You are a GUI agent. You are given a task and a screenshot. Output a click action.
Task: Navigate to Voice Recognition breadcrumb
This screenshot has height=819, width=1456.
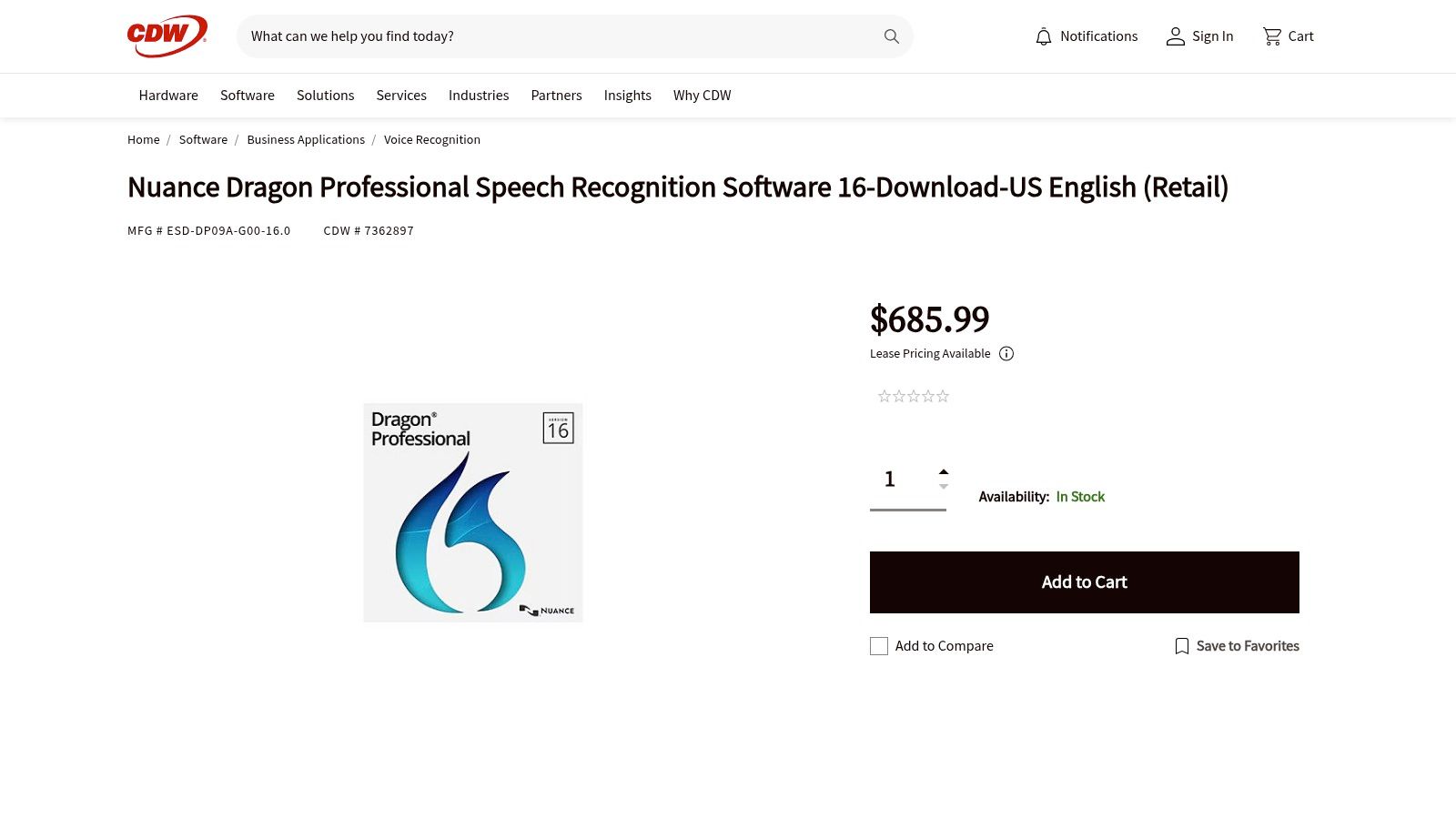(x=432, y=139)
